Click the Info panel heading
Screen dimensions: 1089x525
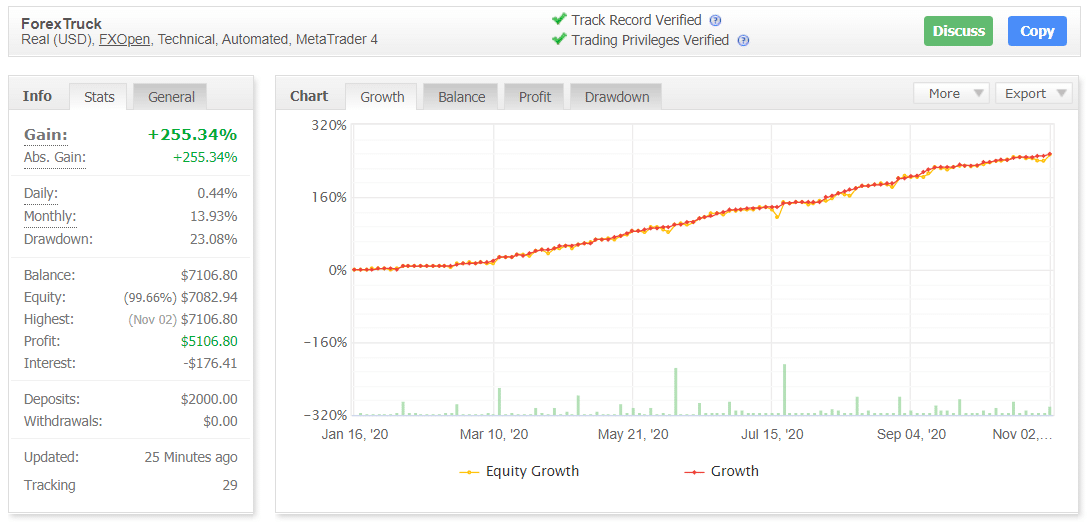(x=38, y=96)
